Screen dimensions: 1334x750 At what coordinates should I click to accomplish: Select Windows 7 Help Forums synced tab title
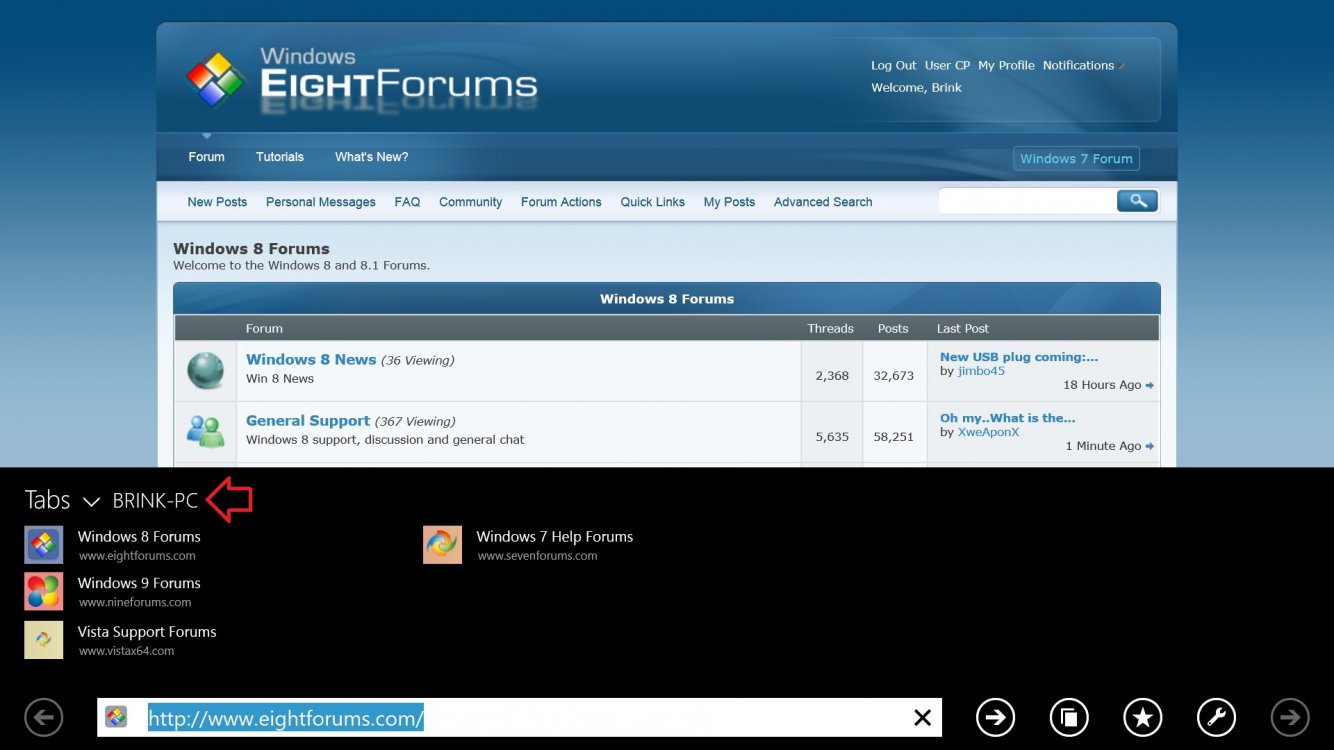click(x=555, y=537)
